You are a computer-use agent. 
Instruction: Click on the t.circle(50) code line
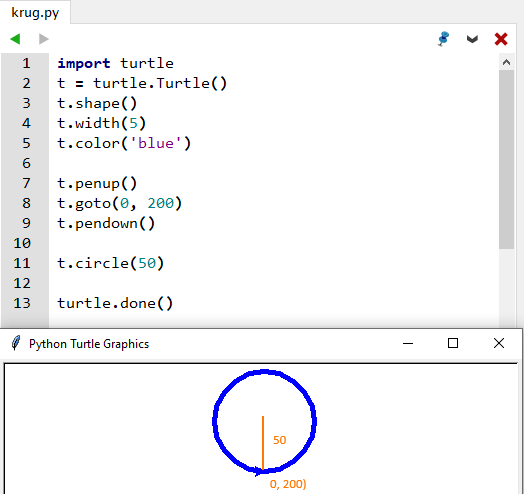111,263
